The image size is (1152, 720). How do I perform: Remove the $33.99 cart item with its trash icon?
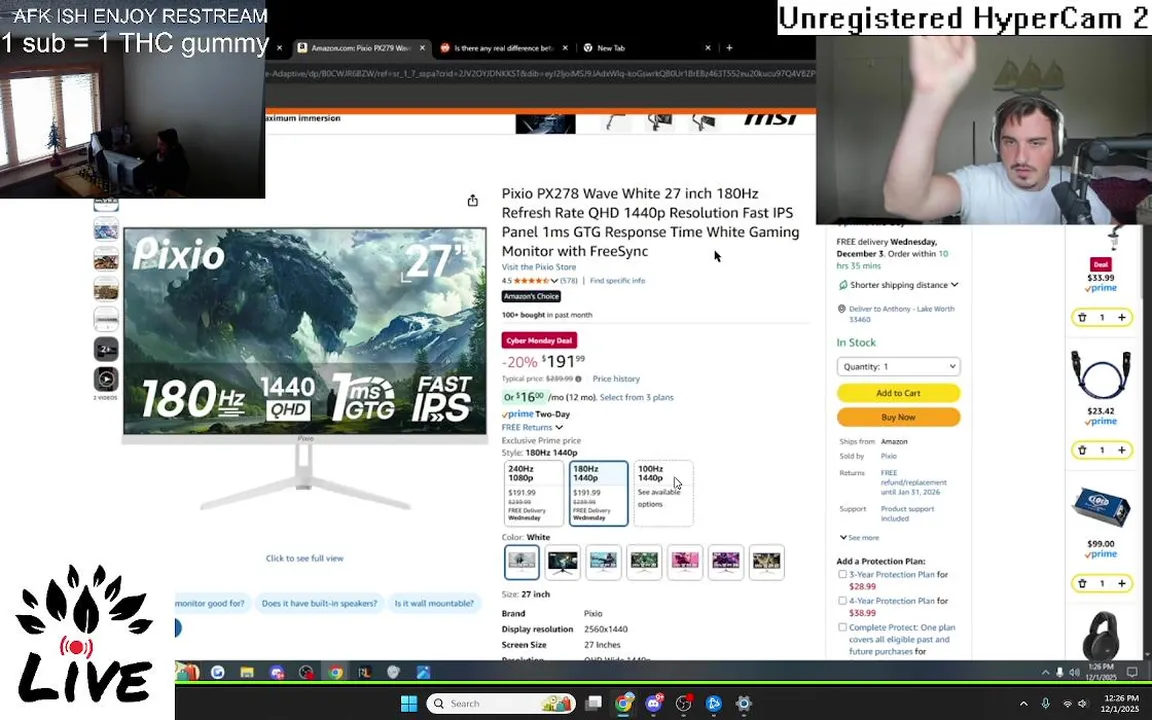[1082, 317]
